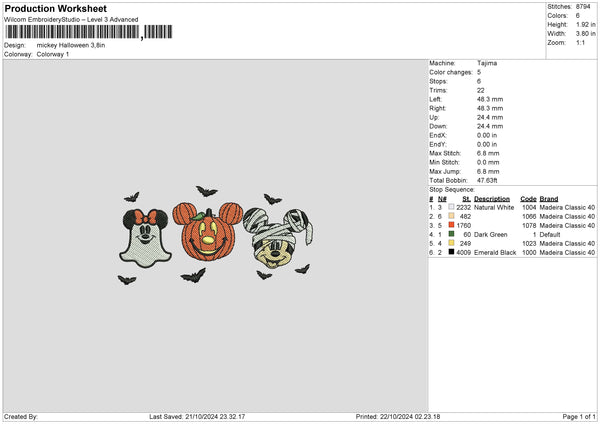Select the Width value '3.80 in'

585,34
